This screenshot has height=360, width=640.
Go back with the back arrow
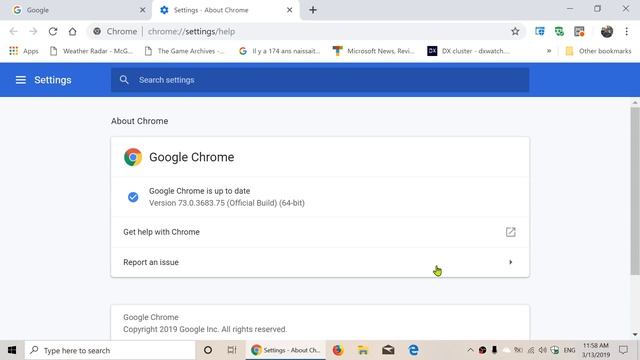pos(13,31)
